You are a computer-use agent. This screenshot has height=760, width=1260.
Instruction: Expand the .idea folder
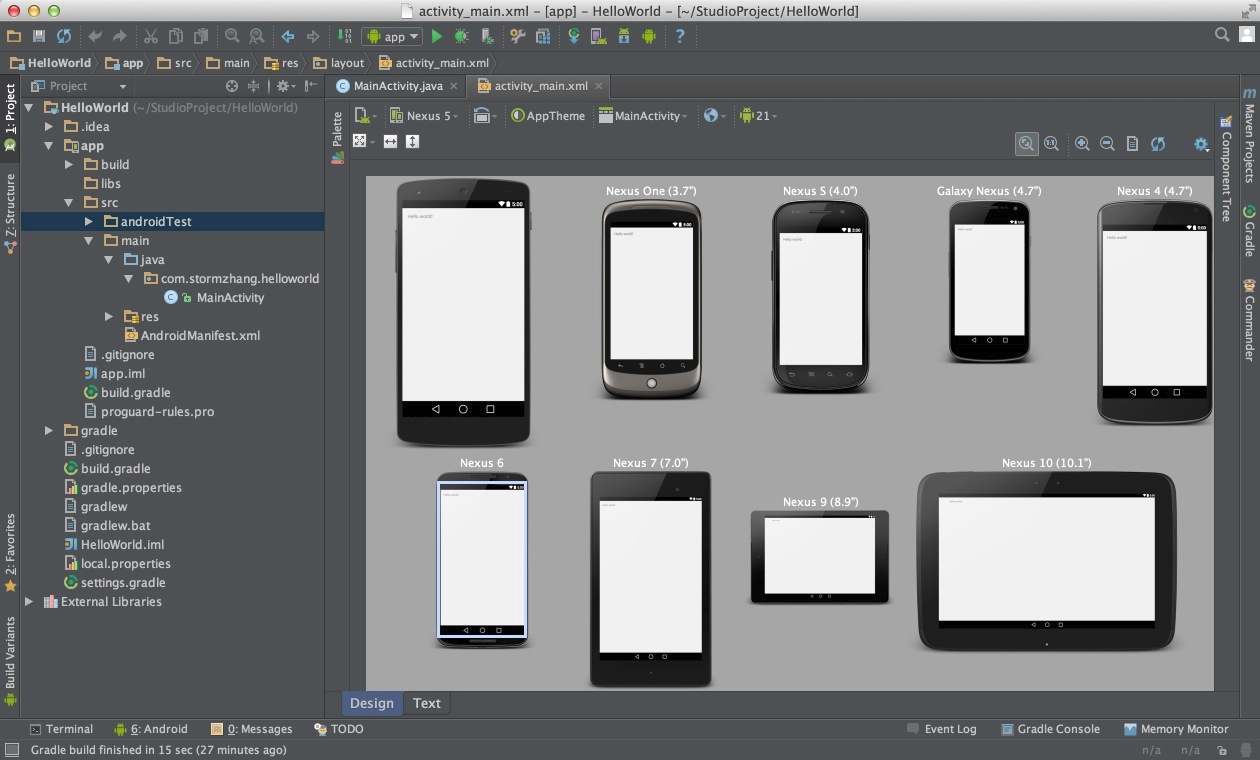[49, 127]
